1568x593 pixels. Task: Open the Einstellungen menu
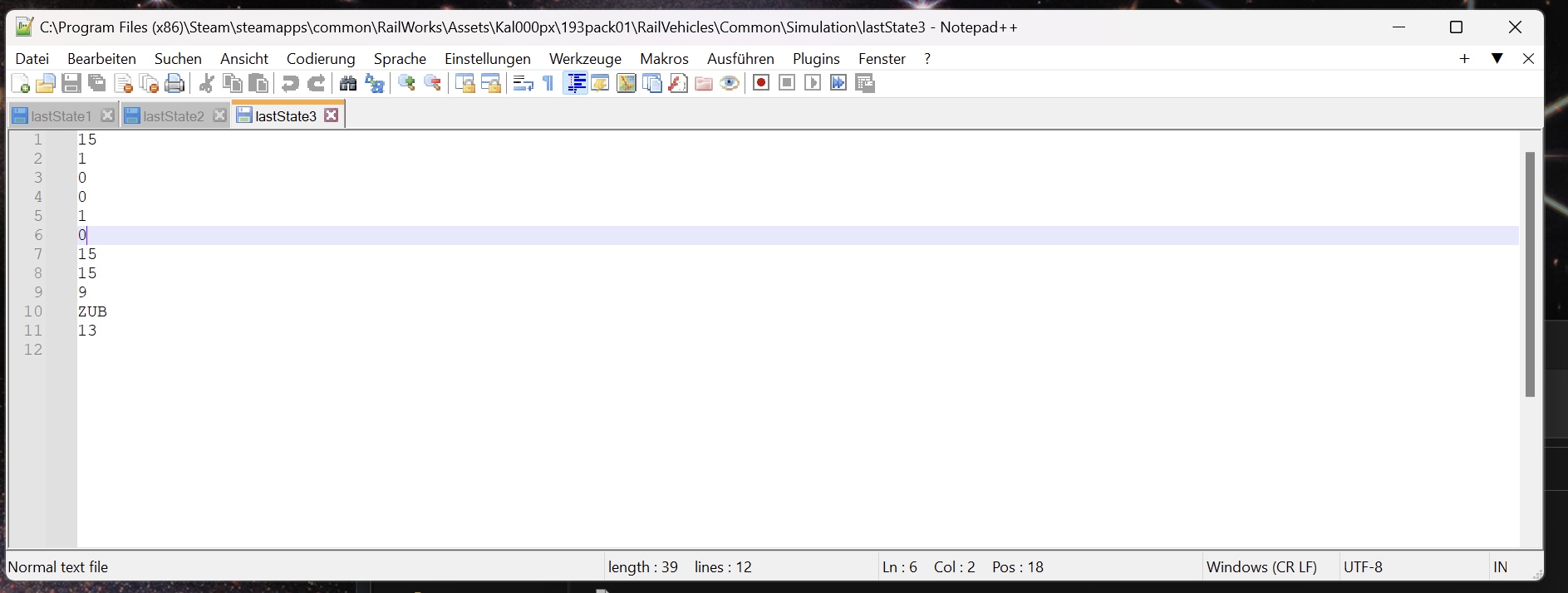click(x=488, y=59)
